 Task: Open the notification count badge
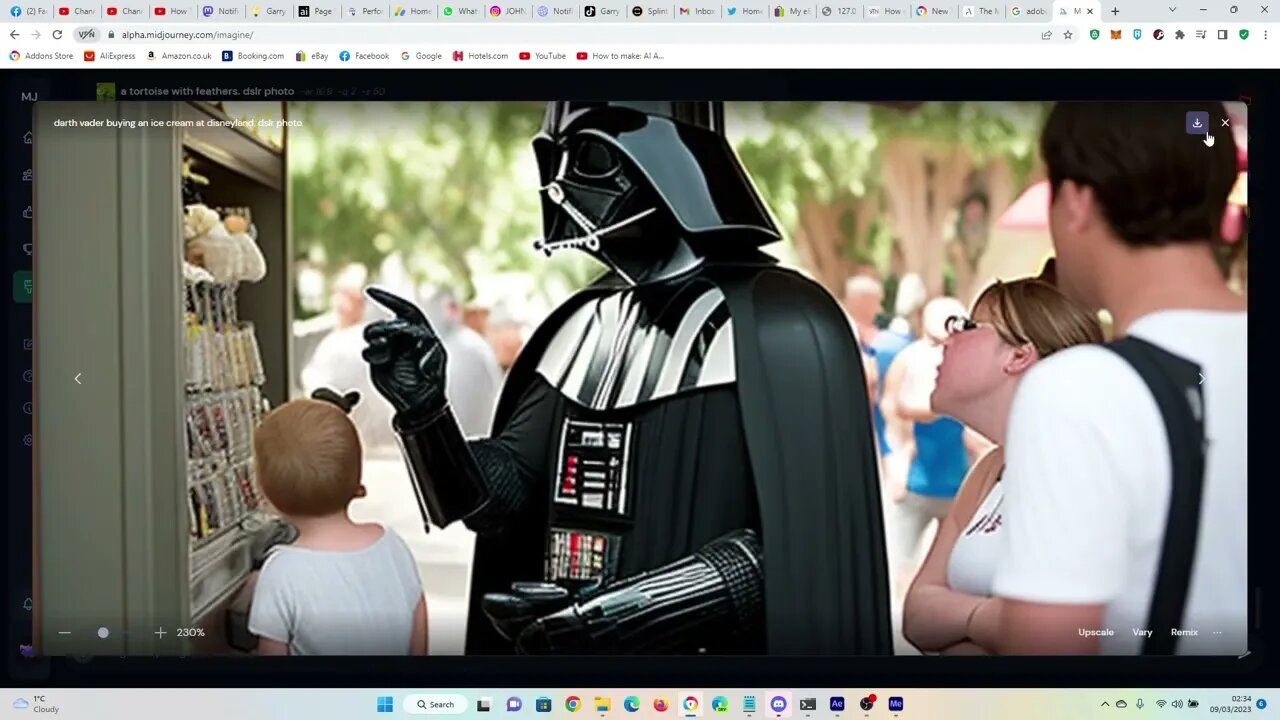(x=1262, y=704)
